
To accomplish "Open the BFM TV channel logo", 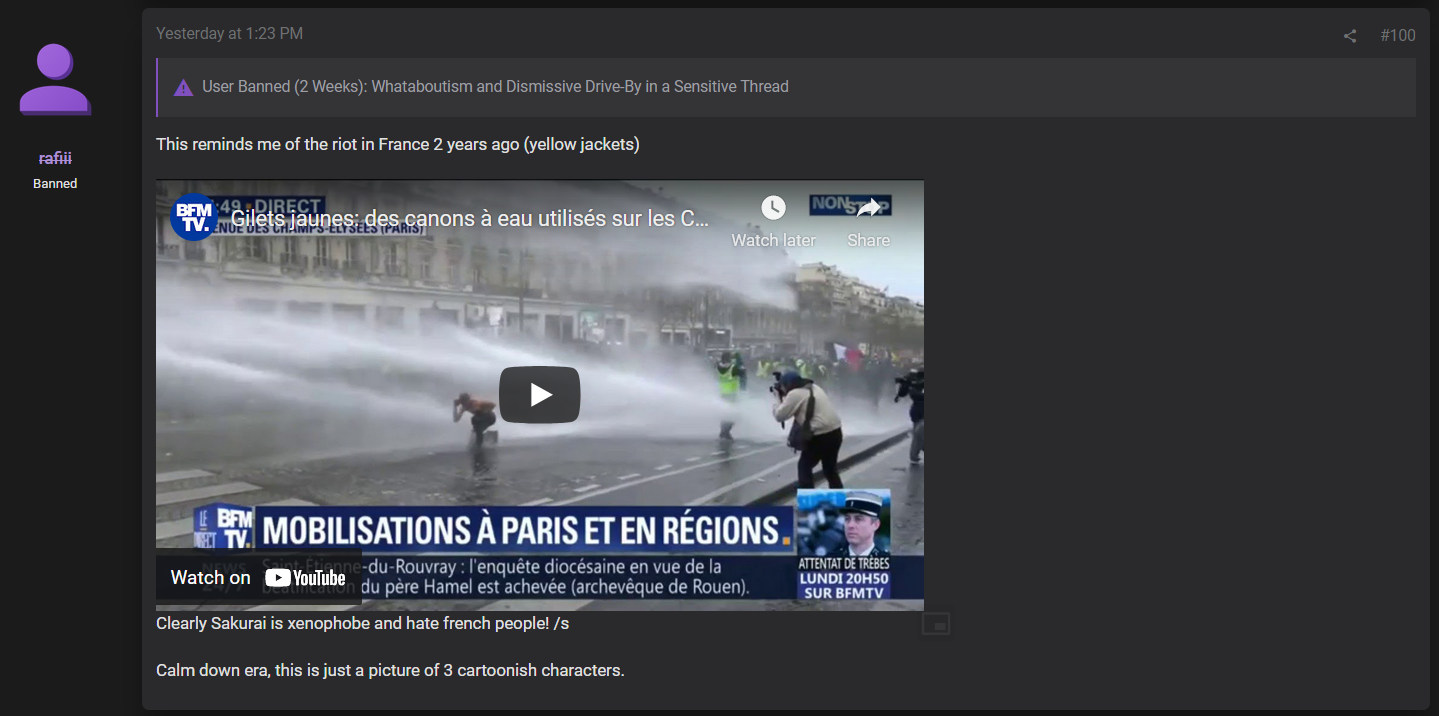I will (x=194, y=218).
